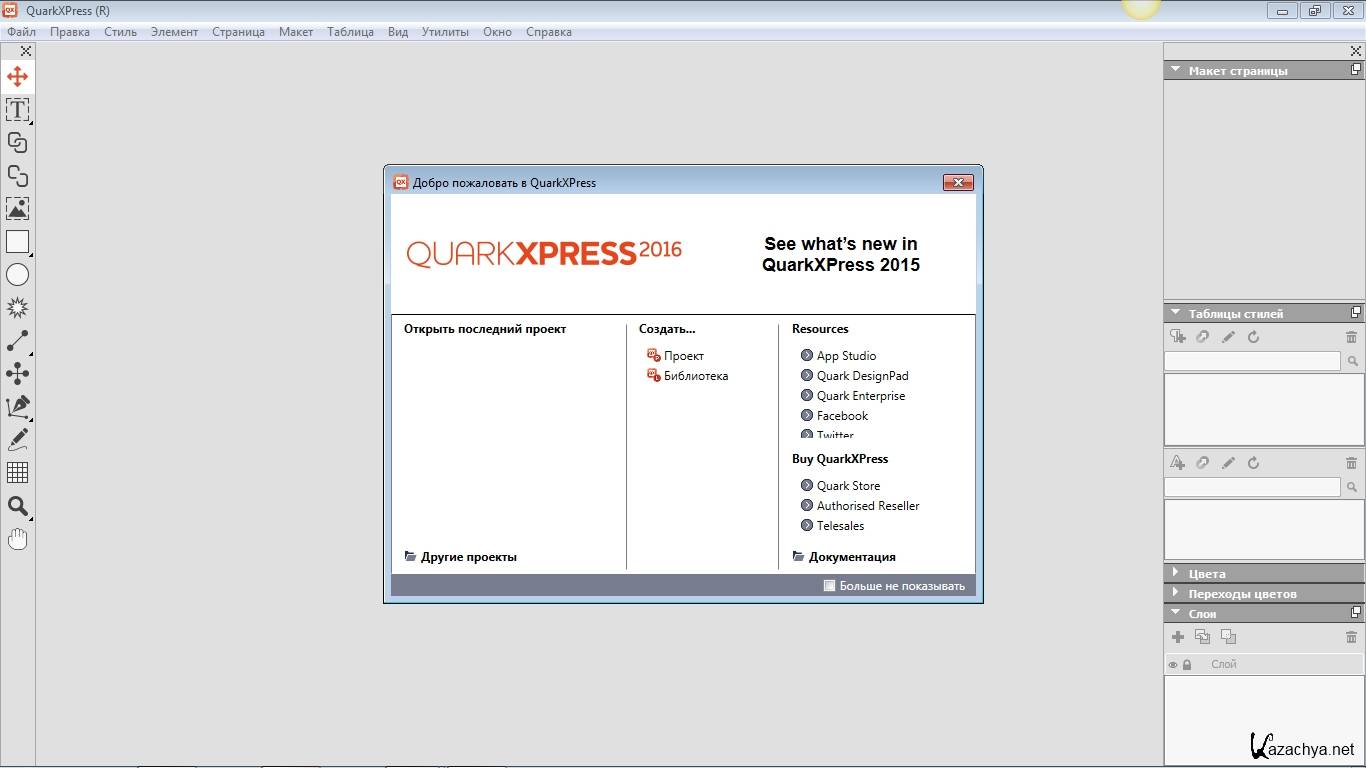This screenshot has height=768, width=1366.
Task: Collapse the Таблицы стилей panel
Action: coord(1175,313)
